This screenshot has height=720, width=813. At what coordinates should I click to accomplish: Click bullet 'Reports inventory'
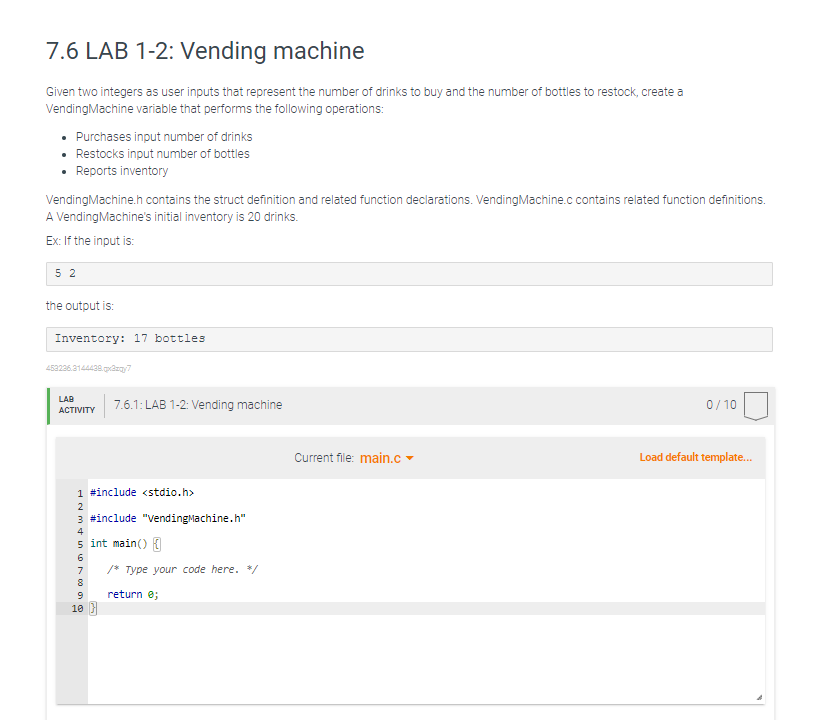tap(122, 171)
